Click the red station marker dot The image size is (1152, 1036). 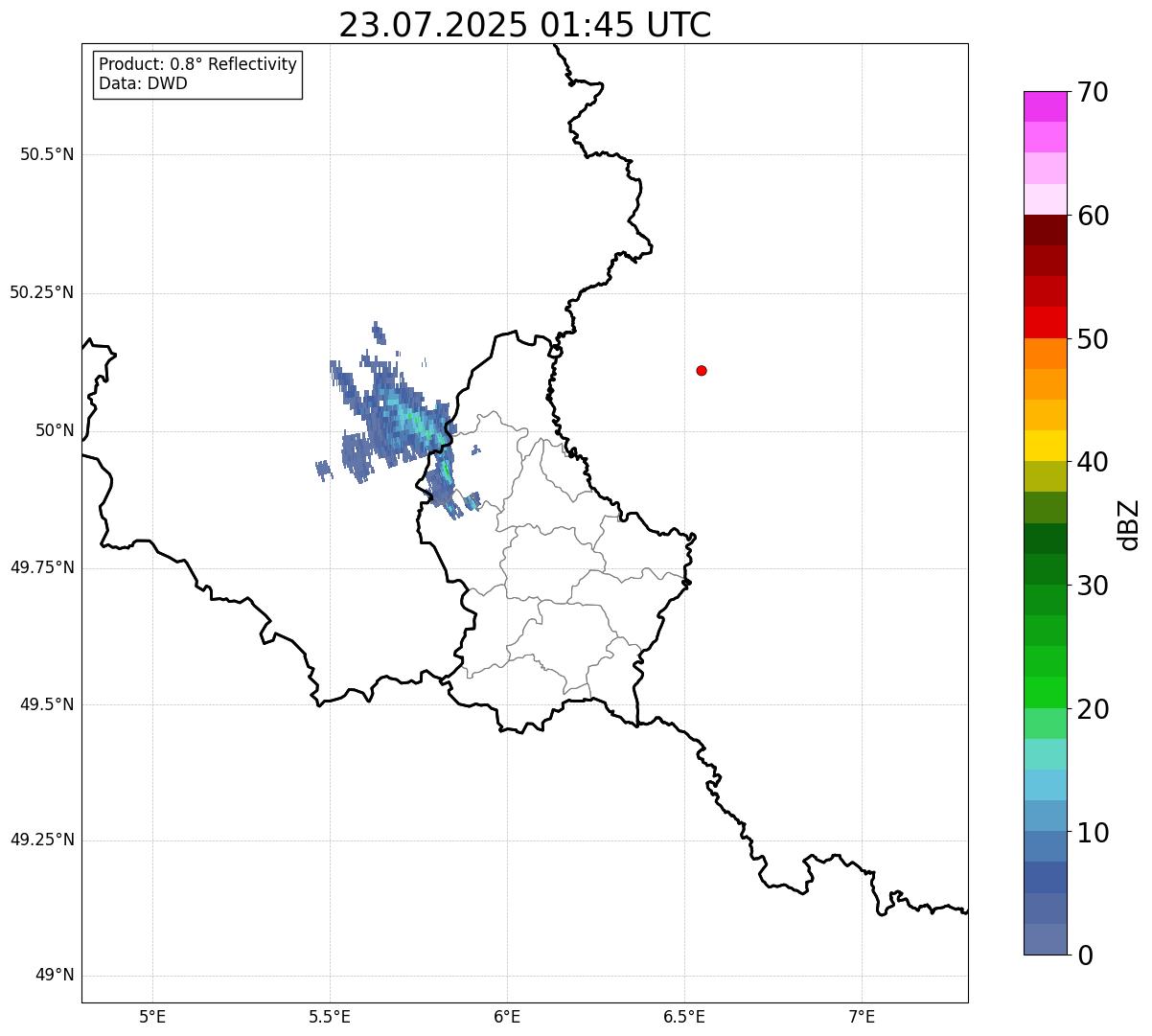pos(702,370)
